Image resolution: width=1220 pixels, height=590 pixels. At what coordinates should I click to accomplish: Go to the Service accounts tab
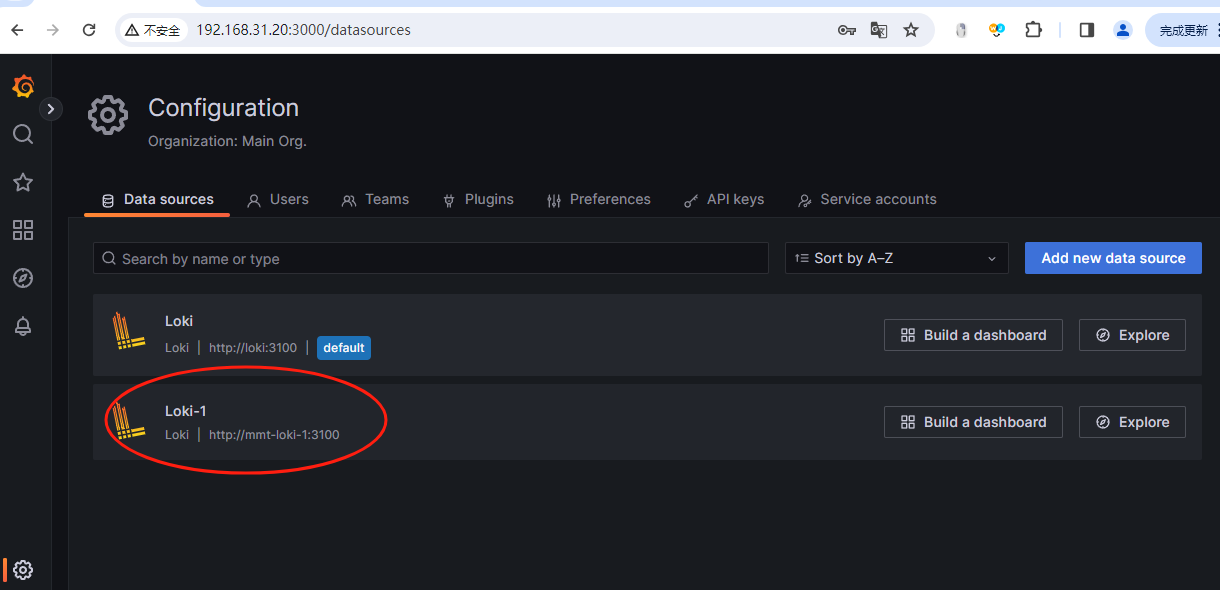click(x=867, y=200)
